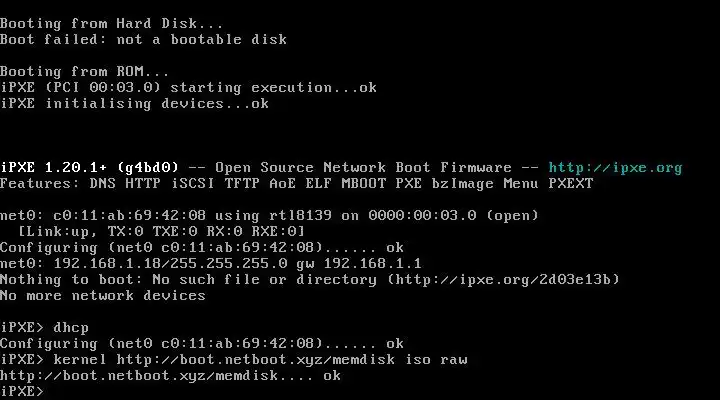Click the '[Link:up, TX:0 TXE:0 RX:0 RXE:0]' status line
The width and height of the screenshot is (720, 400).
point(161,231)
